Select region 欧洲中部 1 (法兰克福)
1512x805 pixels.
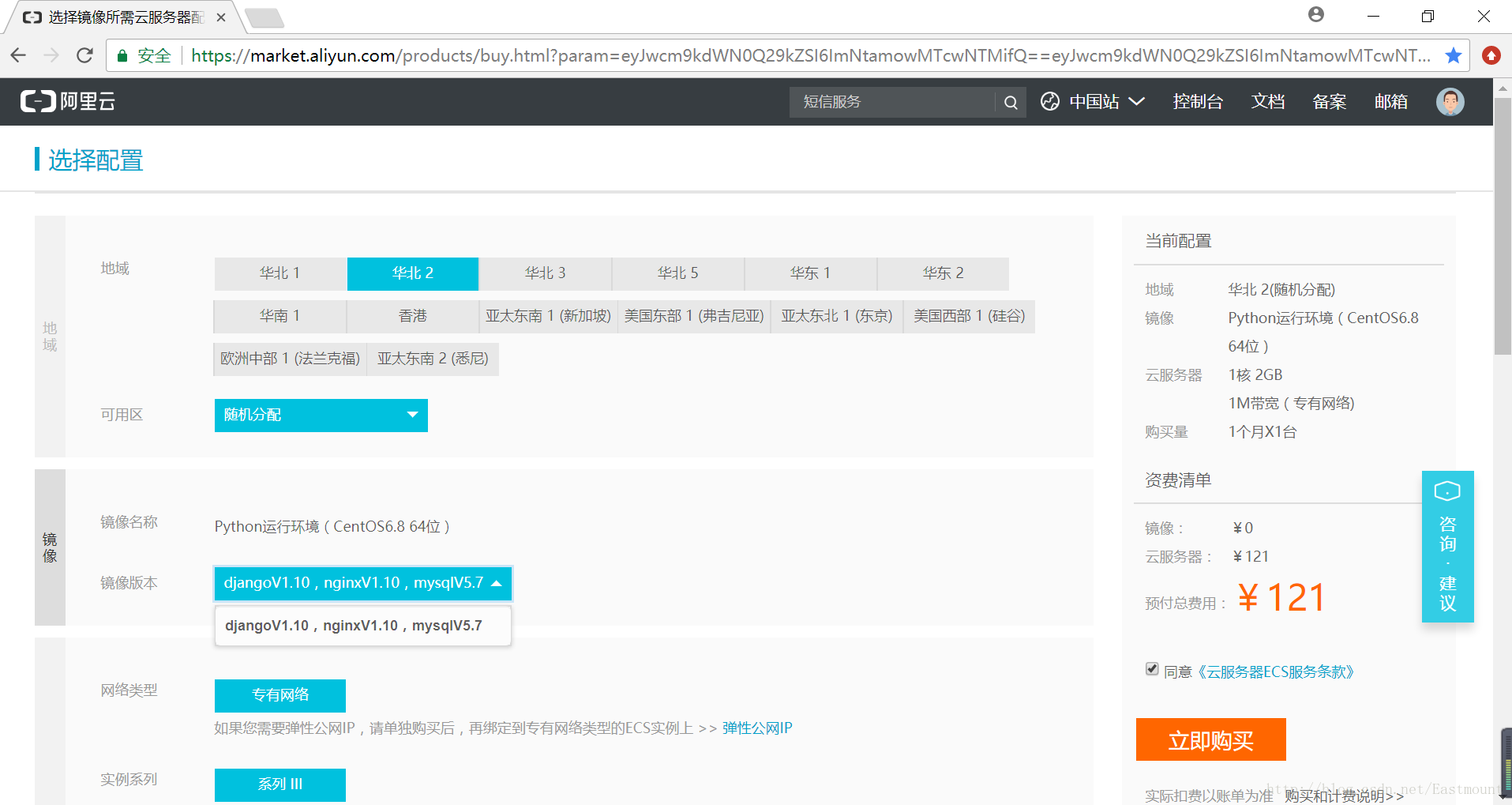pyautogui.click(x=291, y=359)
